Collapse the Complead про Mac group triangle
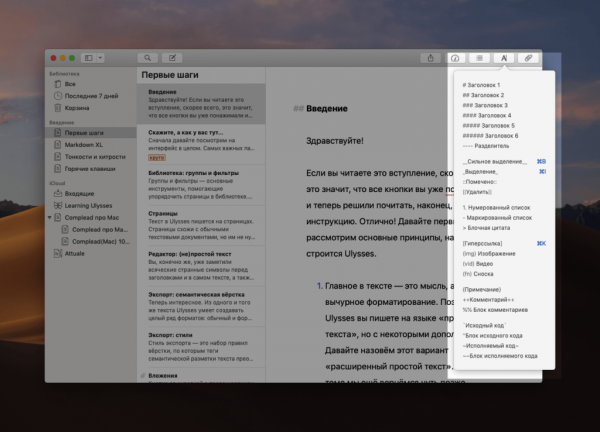Screen dimensions: 600x432 [x=49, y=218]
